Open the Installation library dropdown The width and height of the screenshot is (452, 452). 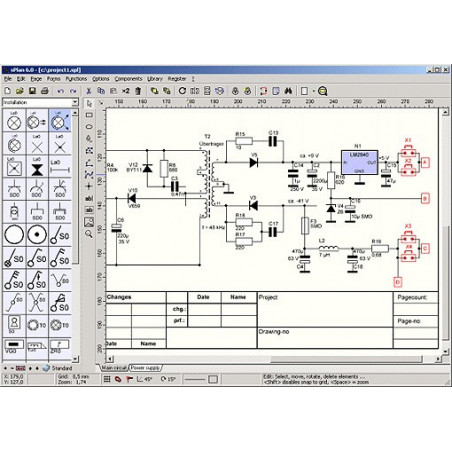click(x=75, y=102)
